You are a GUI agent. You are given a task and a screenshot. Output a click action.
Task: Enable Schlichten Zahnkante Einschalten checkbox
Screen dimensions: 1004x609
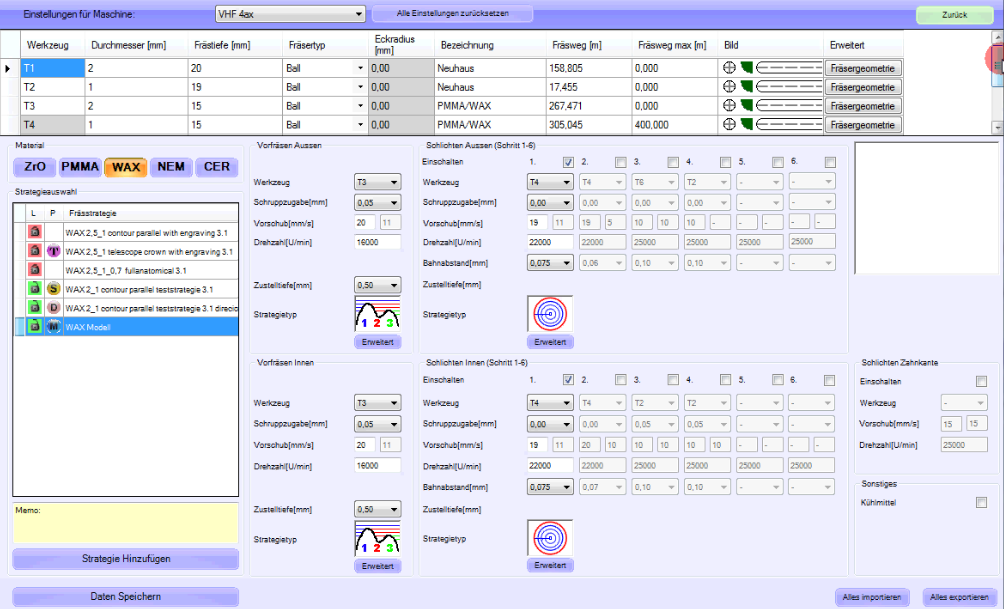pyautogui.click(x=980, y=381)
